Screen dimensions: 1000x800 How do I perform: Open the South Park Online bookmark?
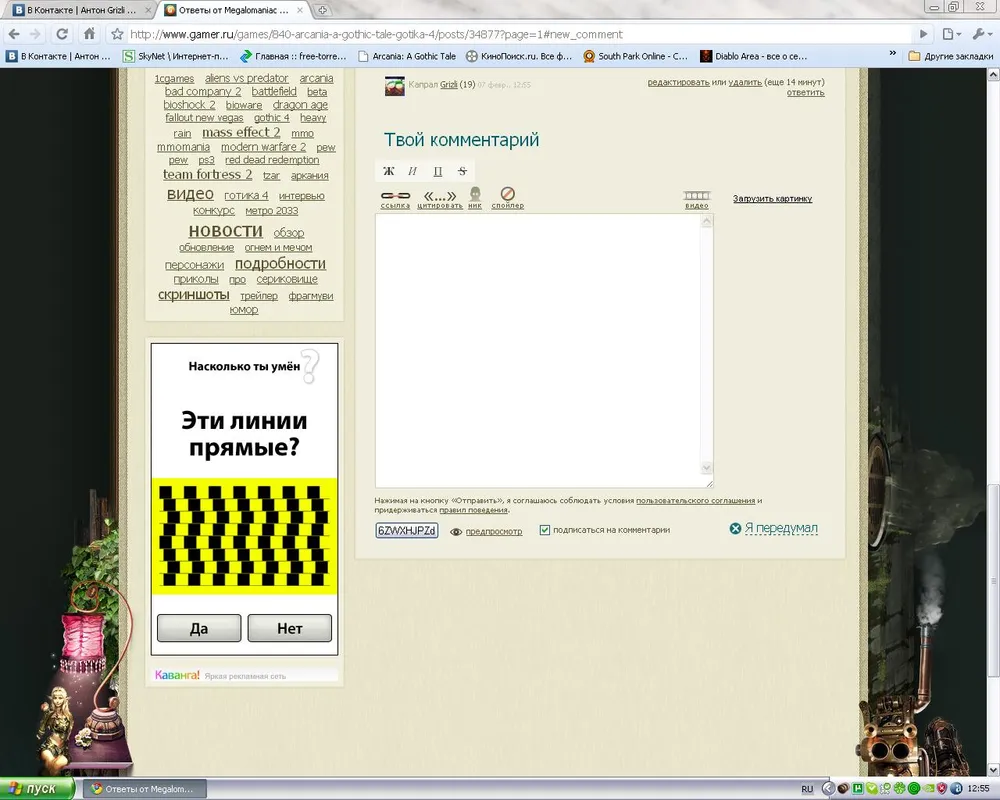point(636,56)
